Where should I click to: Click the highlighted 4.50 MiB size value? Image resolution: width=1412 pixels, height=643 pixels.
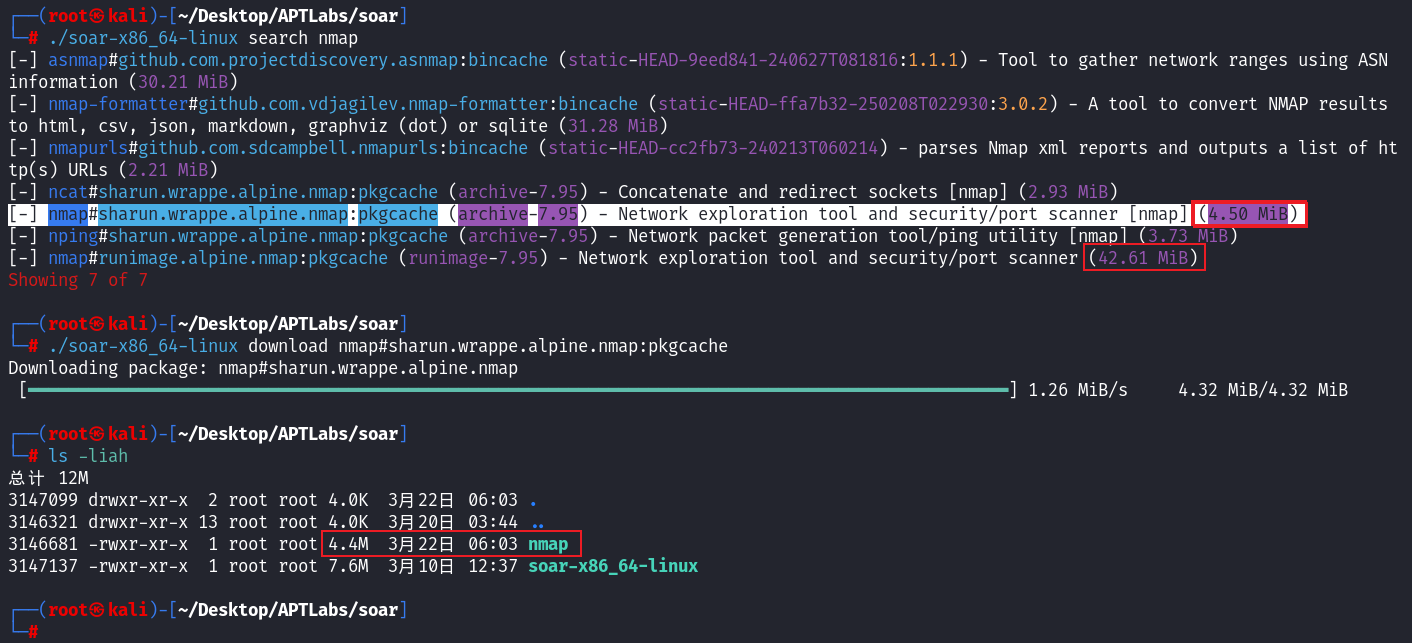point(1247,214)
